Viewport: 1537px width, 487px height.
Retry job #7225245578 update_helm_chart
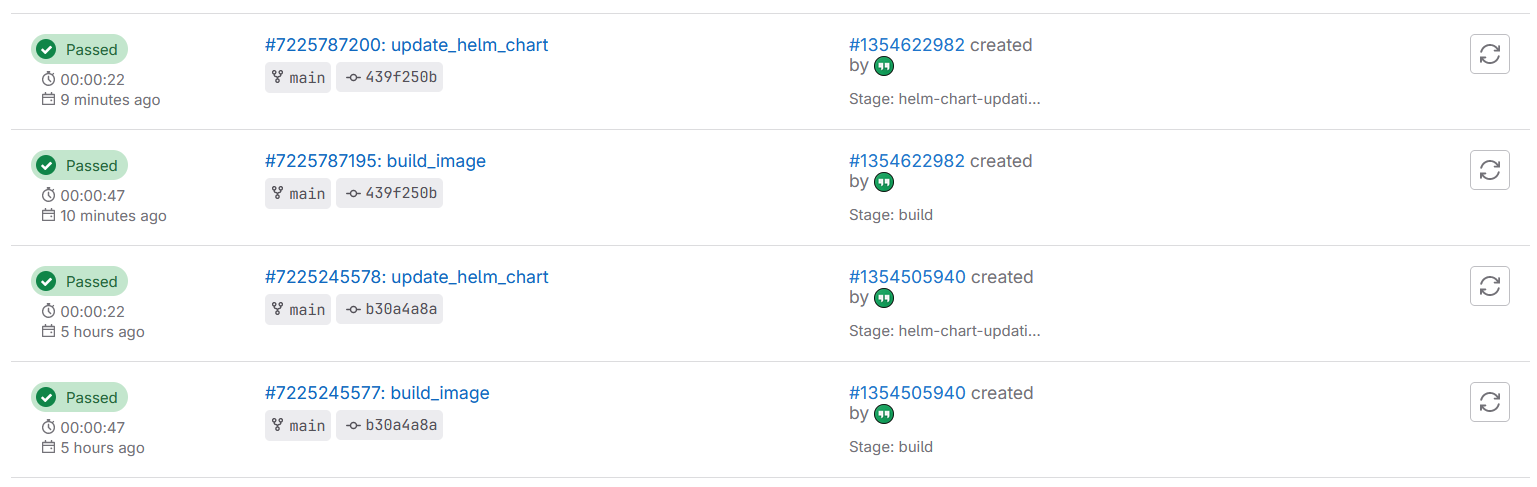coord(1489,286)
